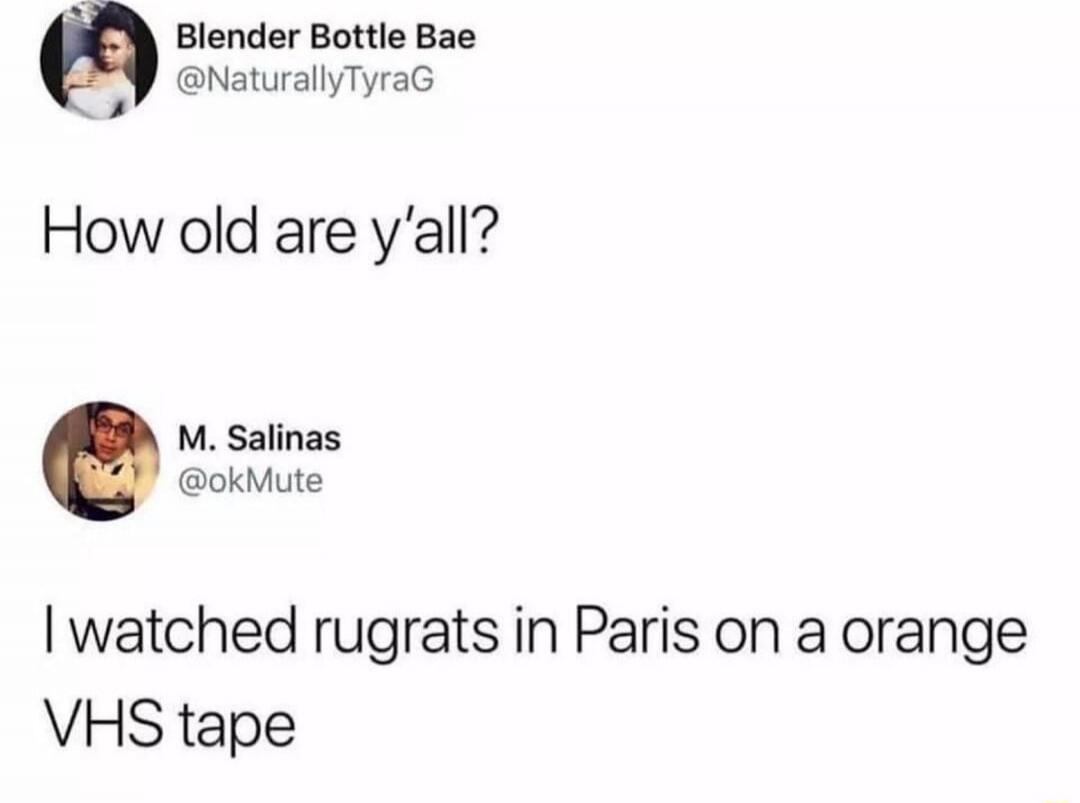This screenshot has width=1080, height=803.
Task: Open the "How old are y'all?" tweet
Action: click(x=269, y=234)
